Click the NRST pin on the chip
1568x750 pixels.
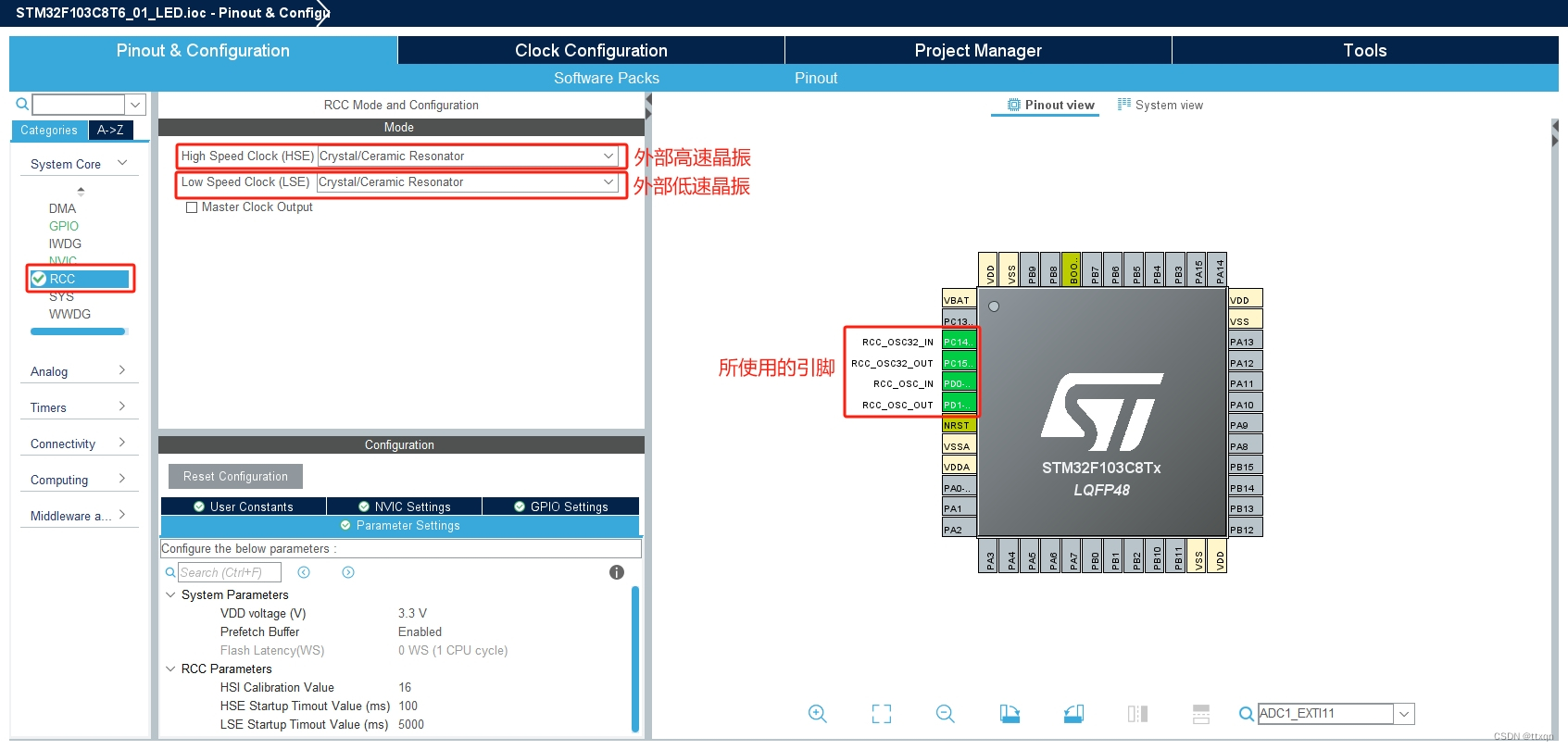pyautogui.click(x=959, y=425)
